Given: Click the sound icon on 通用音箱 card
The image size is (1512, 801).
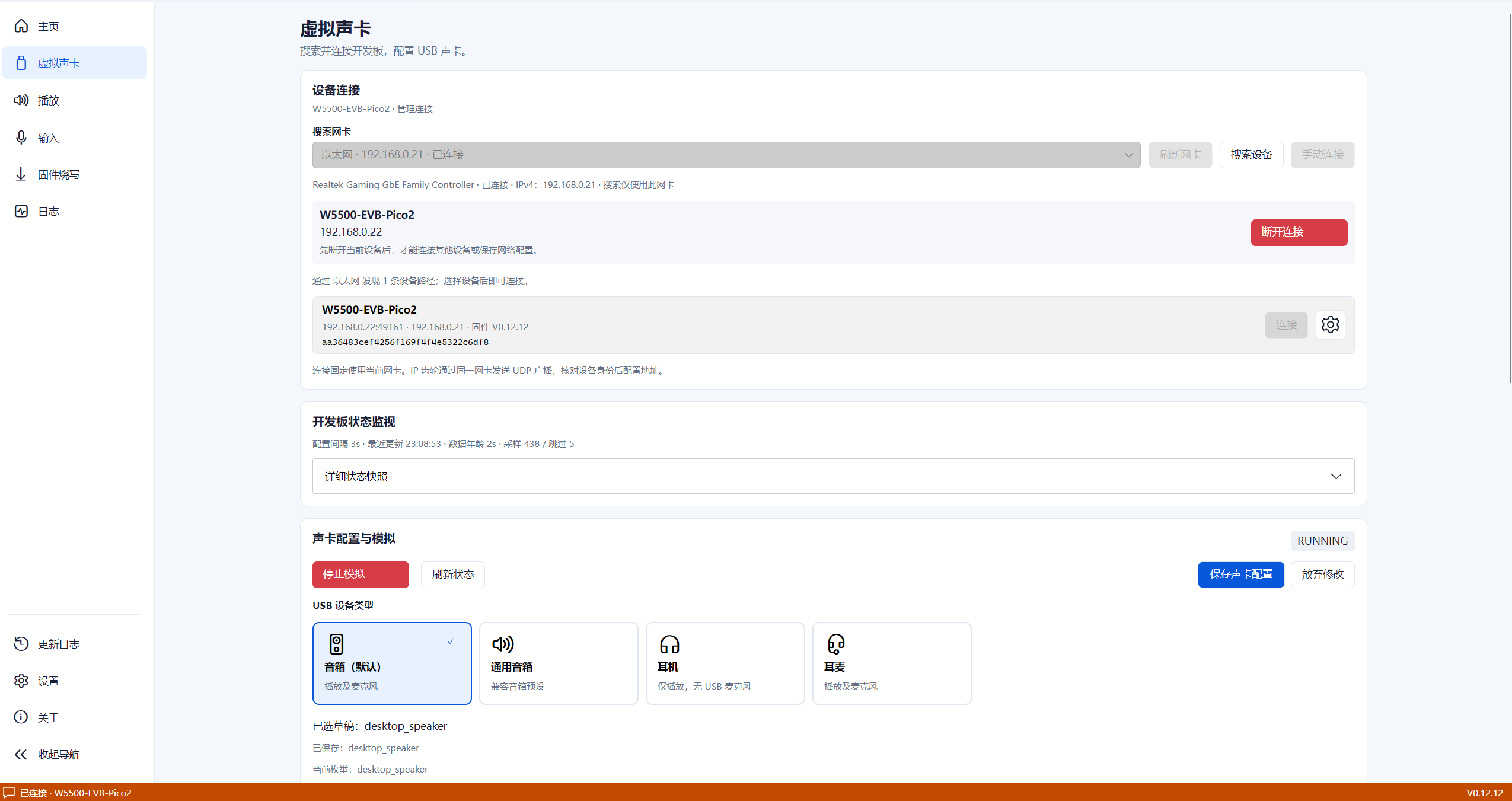Looking at the screenshot, I should point(503,644).
